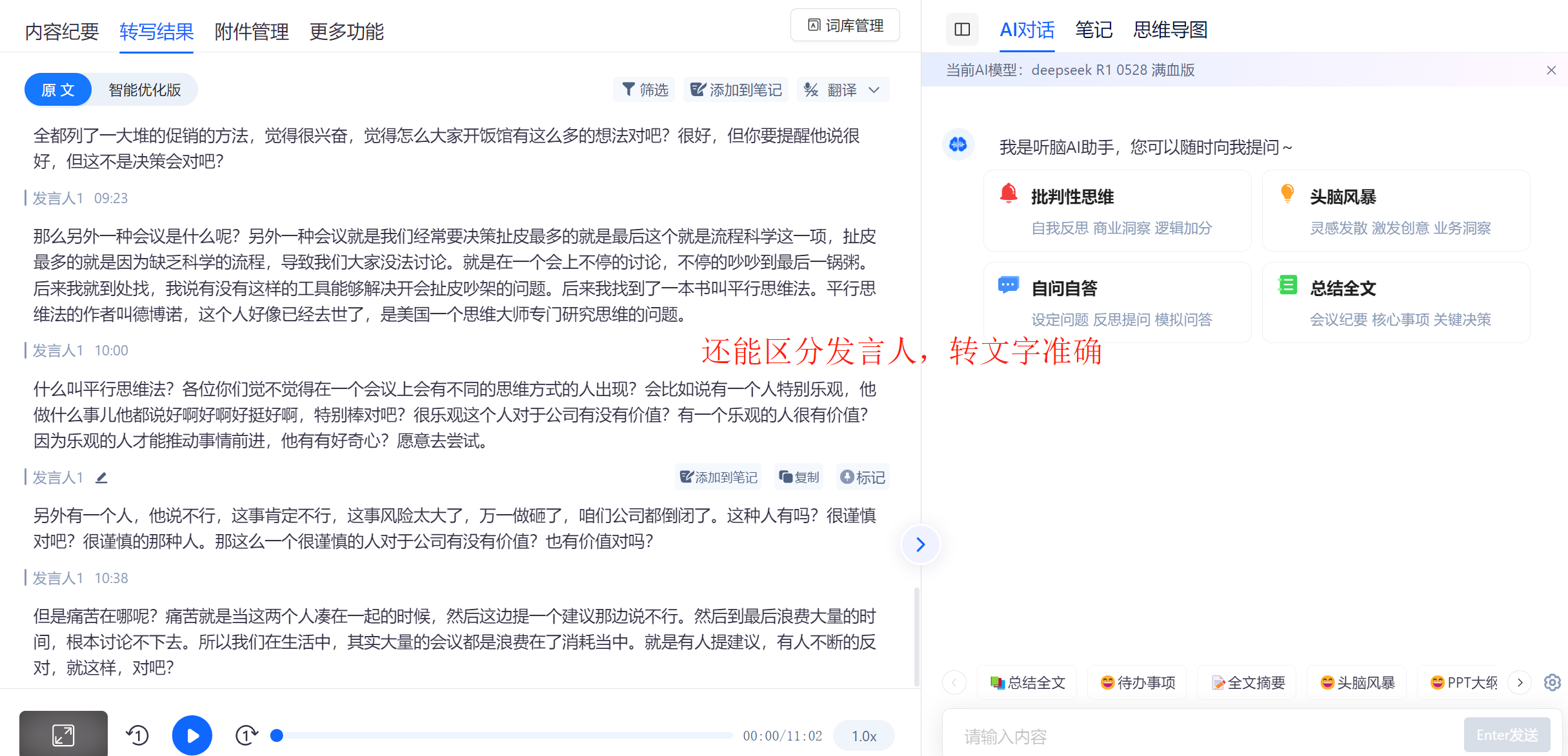Open the AI chat settings gear icon

coord(1552,682)
